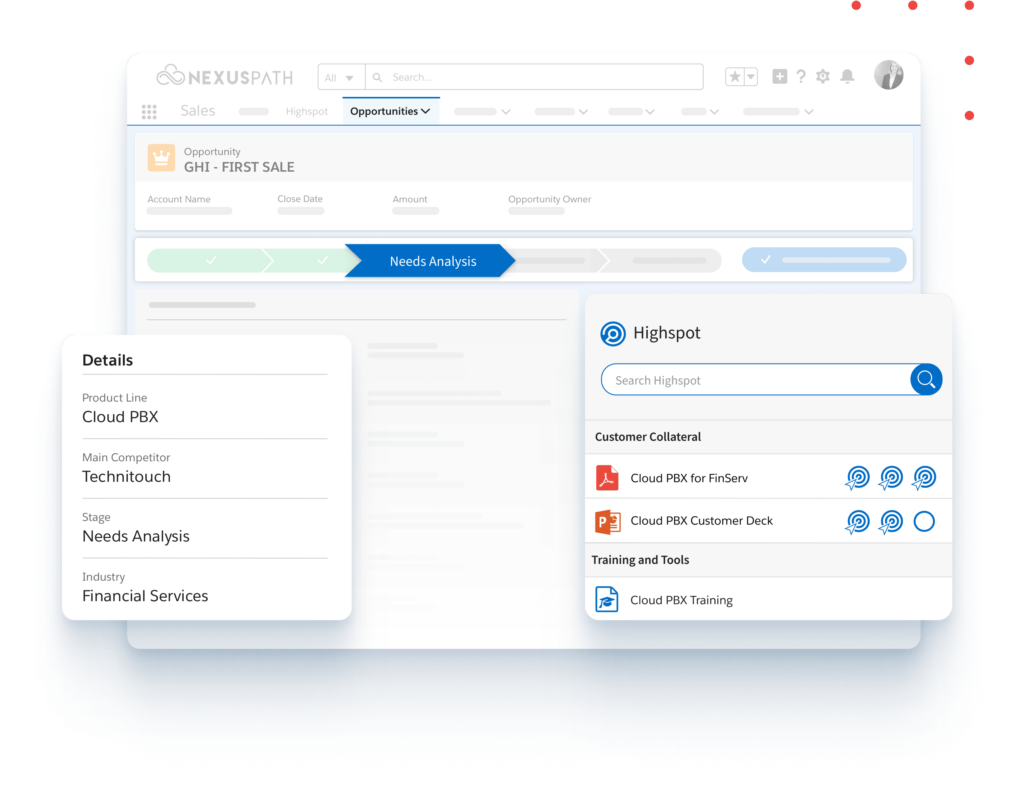1024x788 pixels.
Task: Click the Customer Collateral section header
Action: click(x=648, y=436)
